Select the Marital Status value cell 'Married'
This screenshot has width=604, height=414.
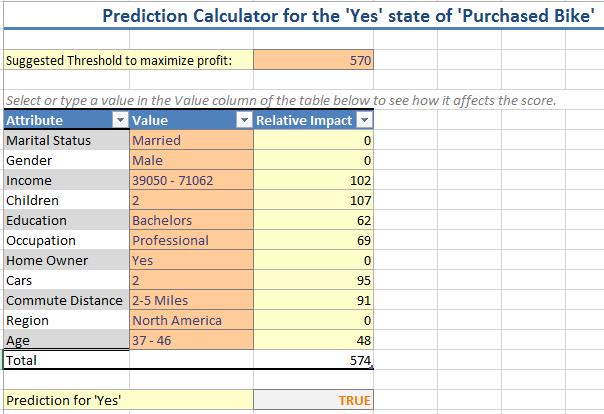click(x=191, y=140)
